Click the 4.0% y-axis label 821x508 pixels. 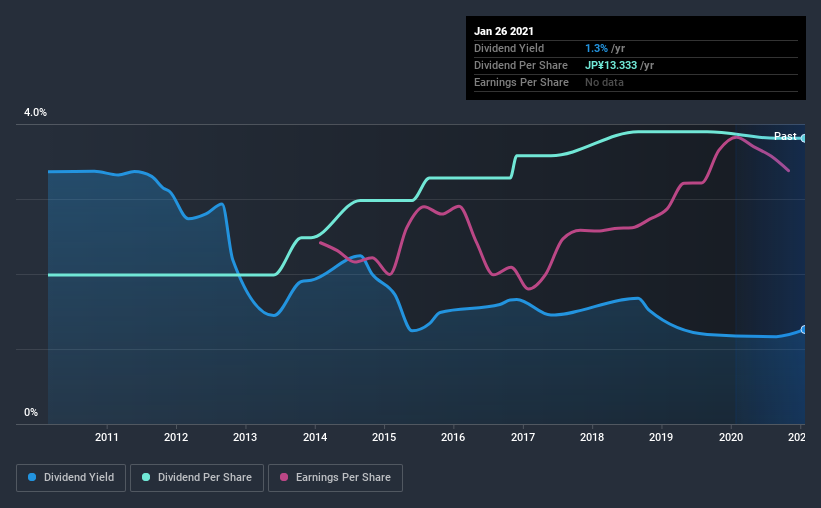coord(35,113)
